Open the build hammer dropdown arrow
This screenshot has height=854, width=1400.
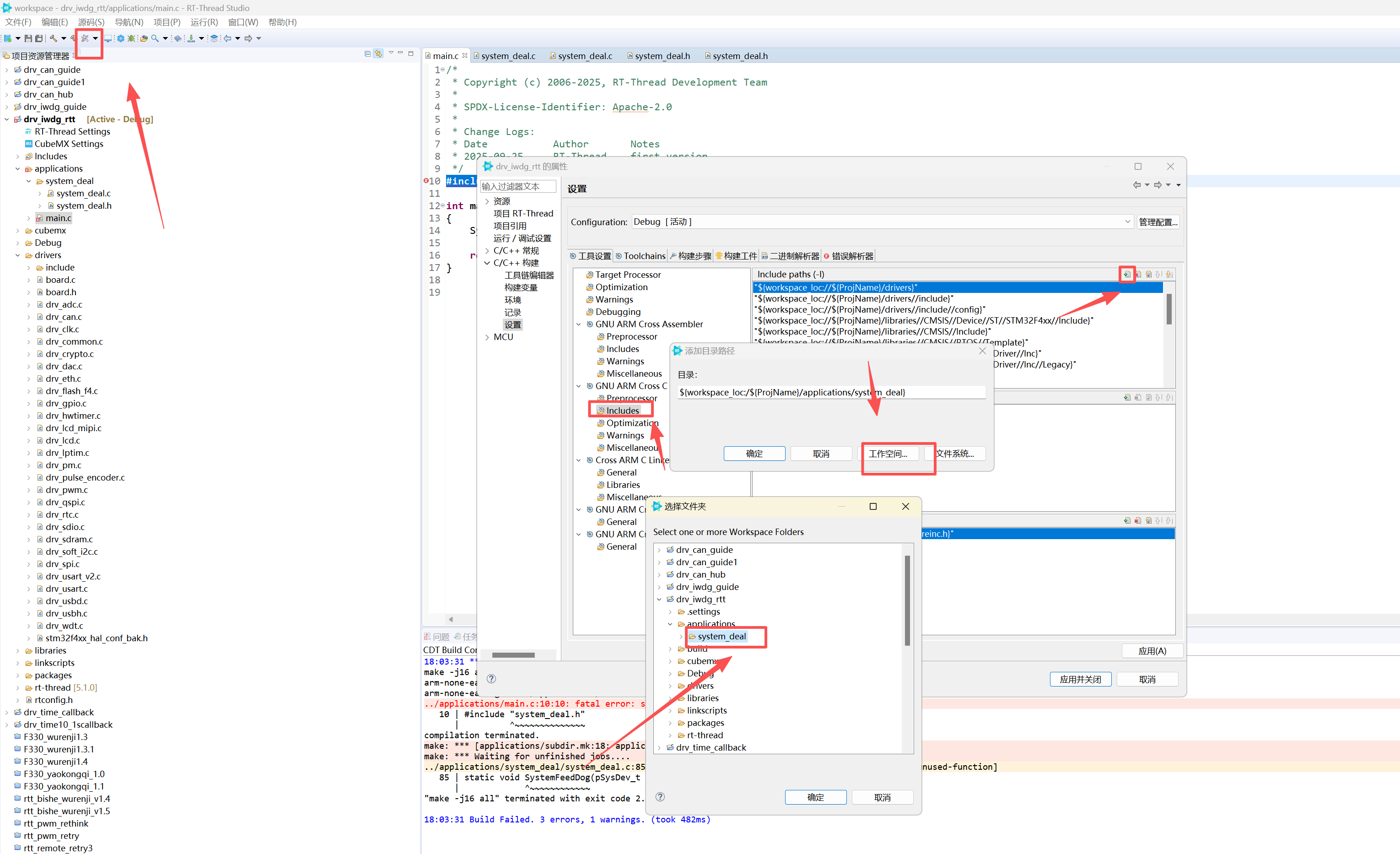(63, 38)
